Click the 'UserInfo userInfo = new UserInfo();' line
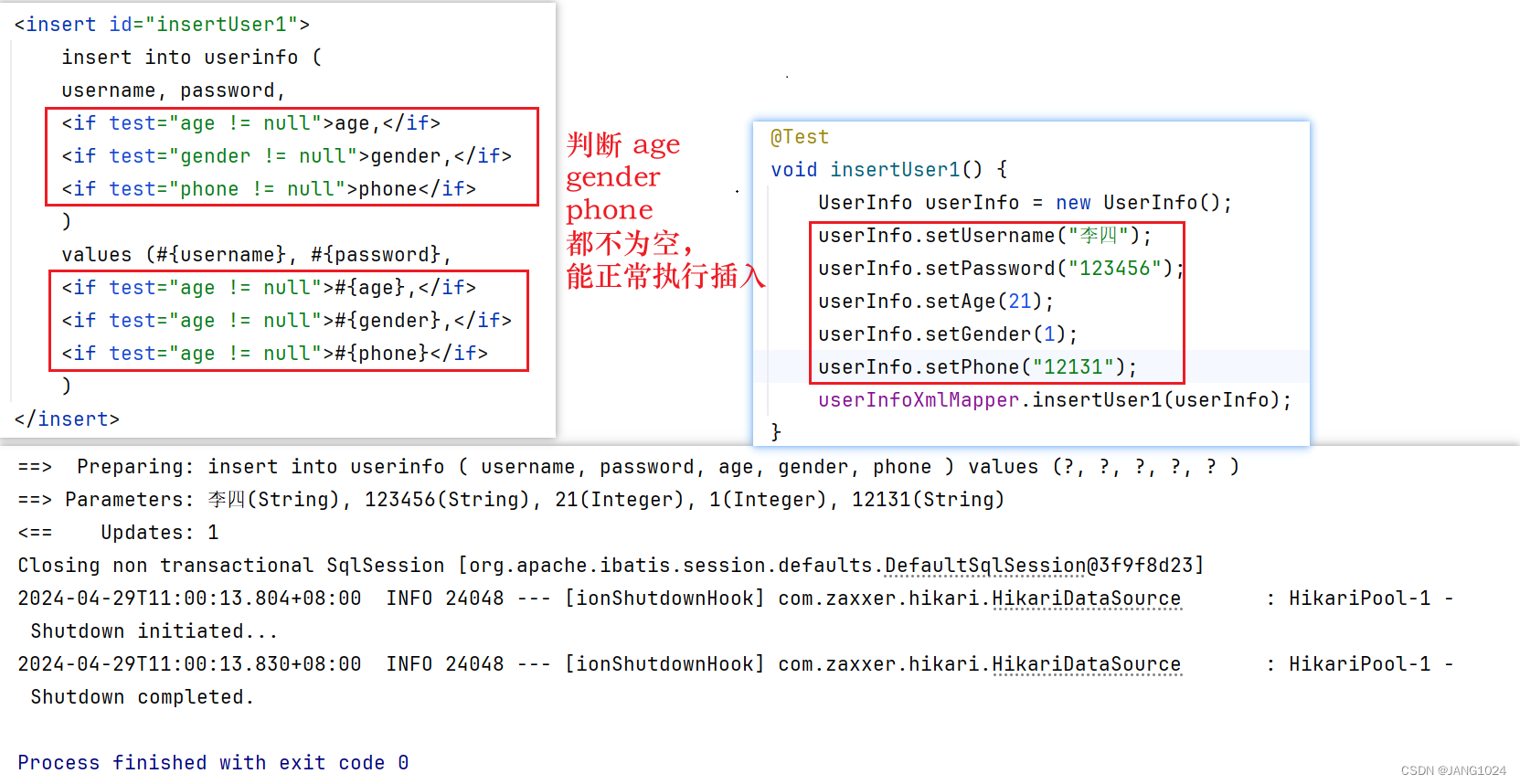Image resolution: width=1520 pixels, height=784 pixels. pyautogui.click(x=1026, y=203)
